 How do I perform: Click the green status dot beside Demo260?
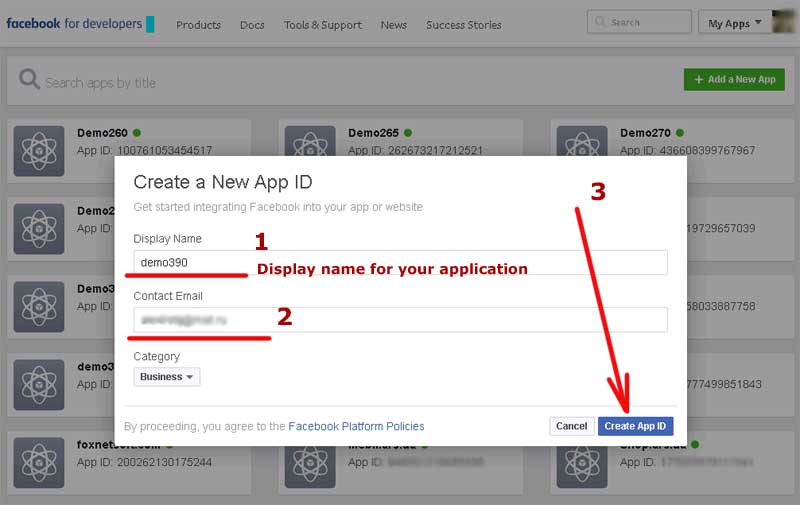pyautogui.click(x=137, y=133)
